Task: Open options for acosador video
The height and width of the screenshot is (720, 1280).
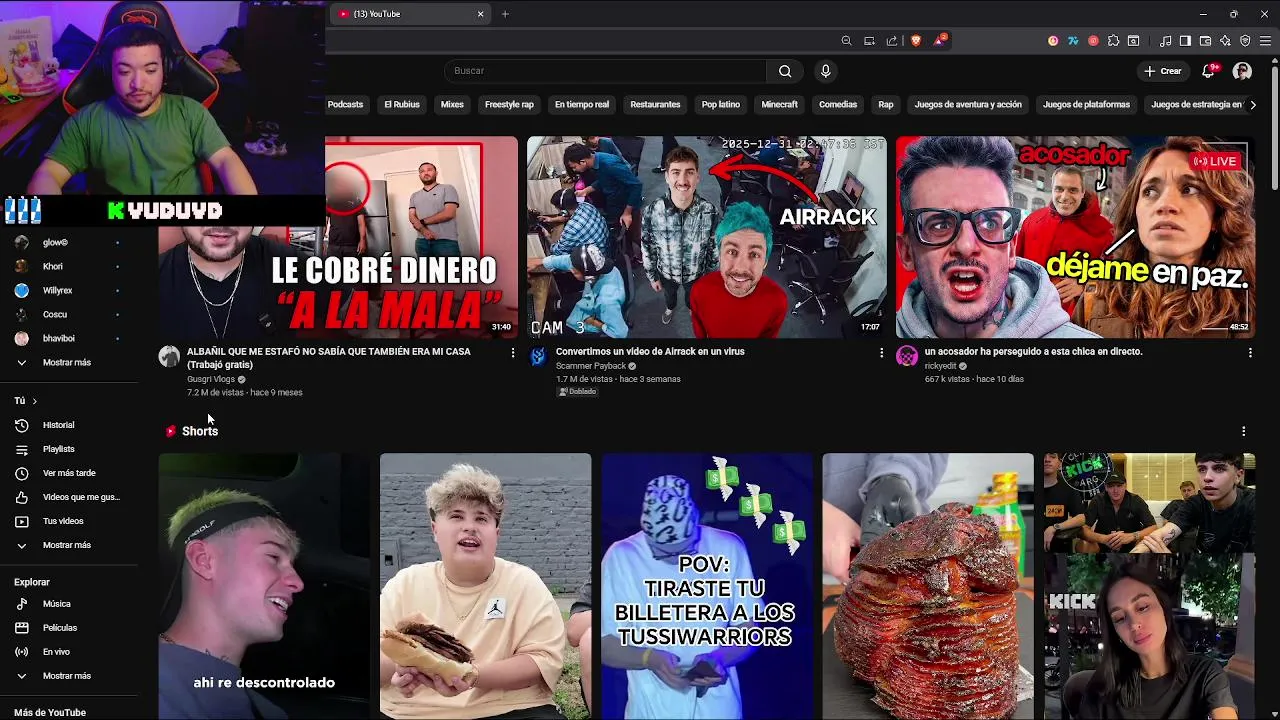Action: coord(1250,353)
